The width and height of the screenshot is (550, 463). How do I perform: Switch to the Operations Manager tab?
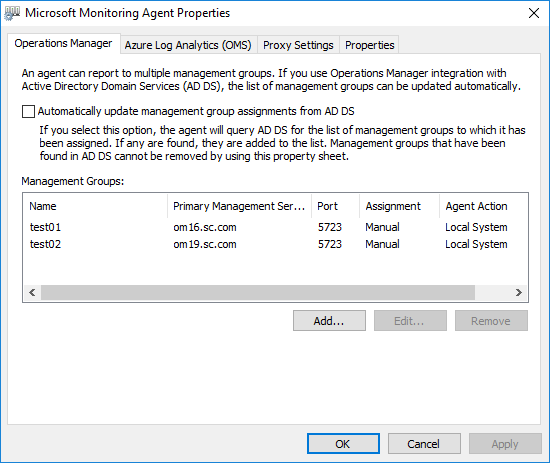63,43
